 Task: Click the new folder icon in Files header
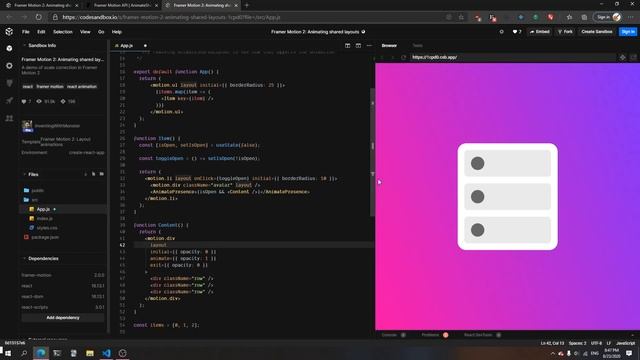click(x=102, y=174)
